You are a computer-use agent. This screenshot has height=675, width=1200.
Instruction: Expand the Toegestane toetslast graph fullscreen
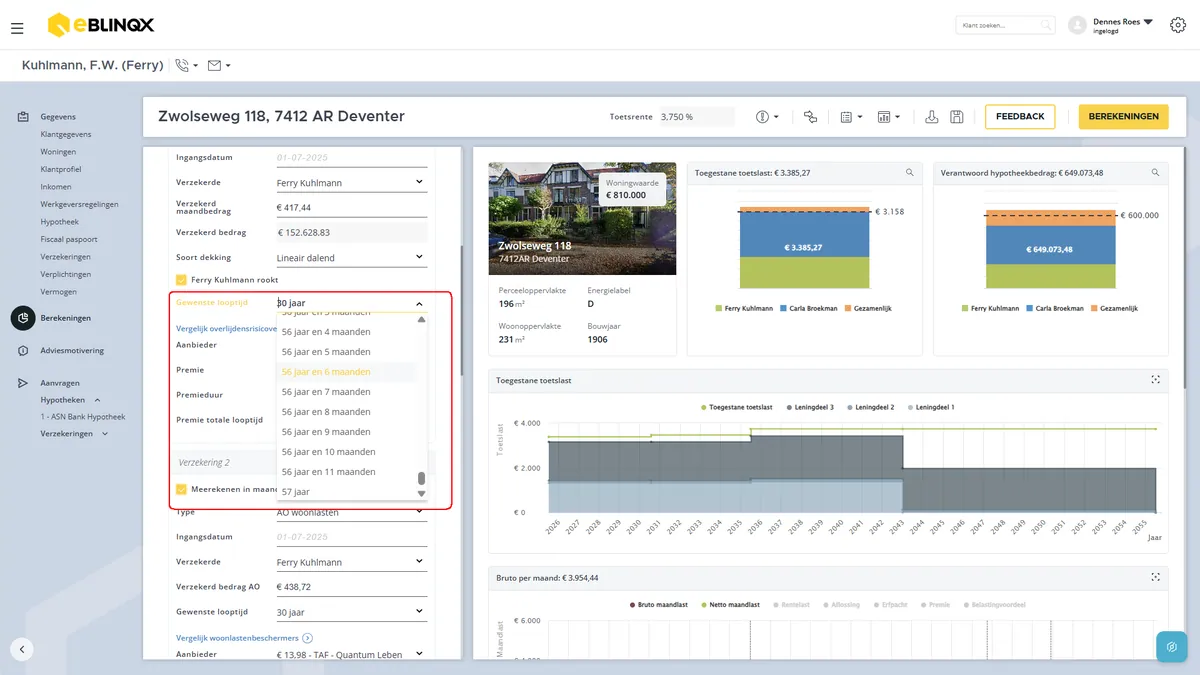[1156, 380]
